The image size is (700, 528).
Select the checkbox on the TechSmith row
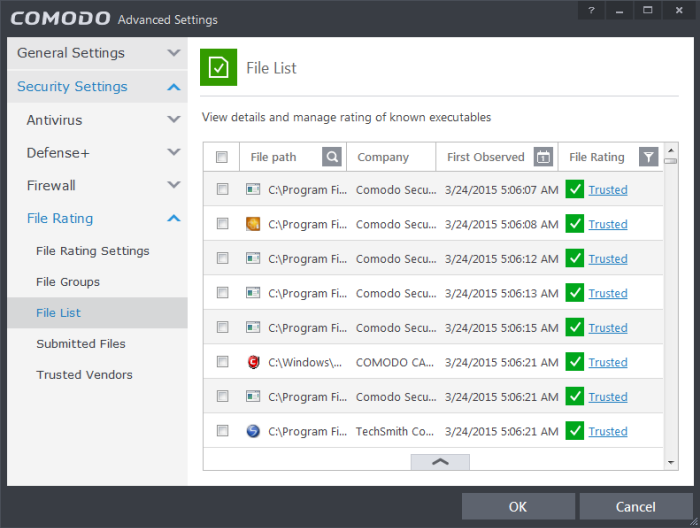coord(222,431)
